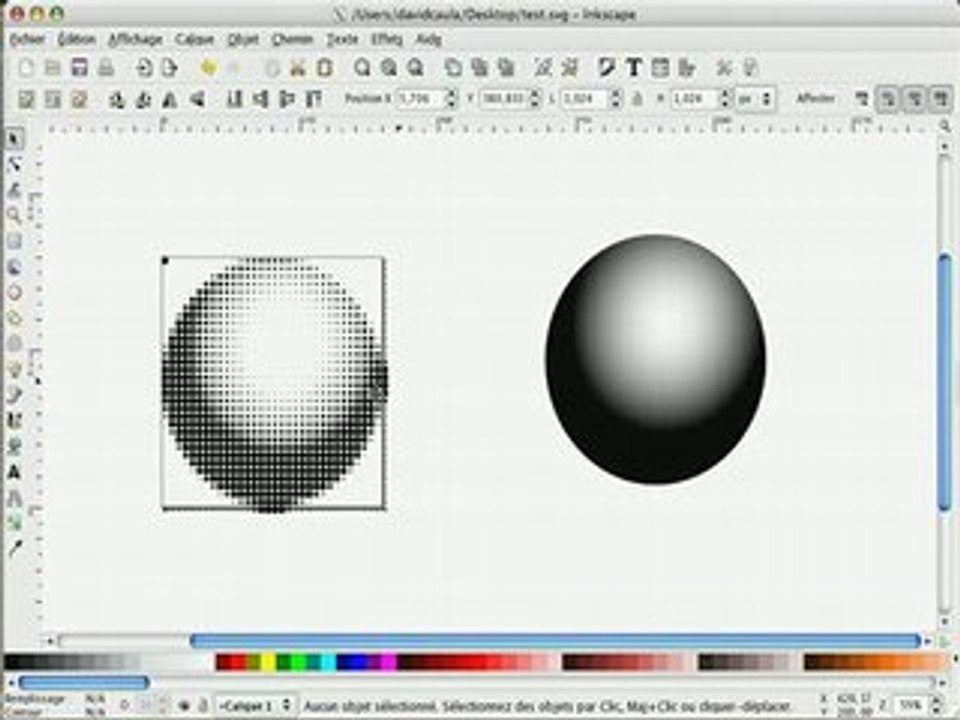Click the Zoom to drawing icon
The width and height of the screenshot is (960, 720).
(389, 67)
